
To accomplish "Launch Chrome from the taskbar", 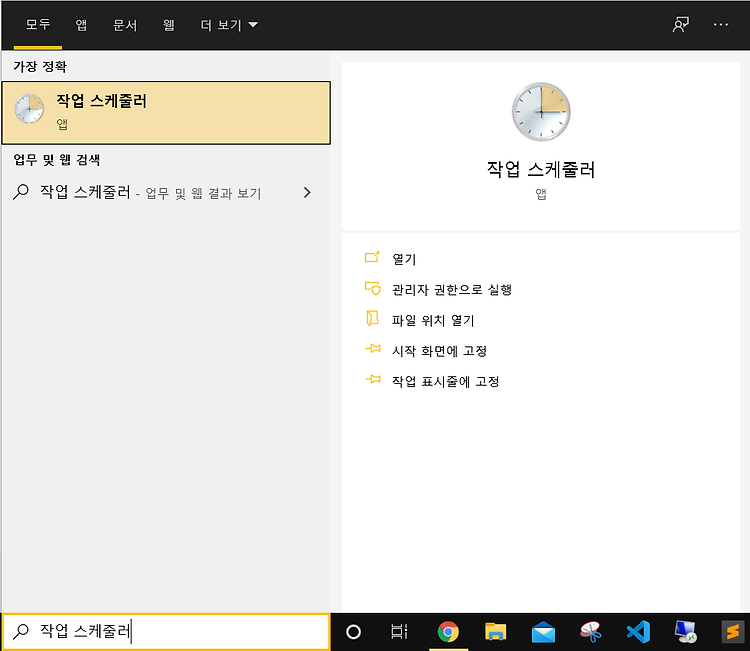I will coord(448,632).
